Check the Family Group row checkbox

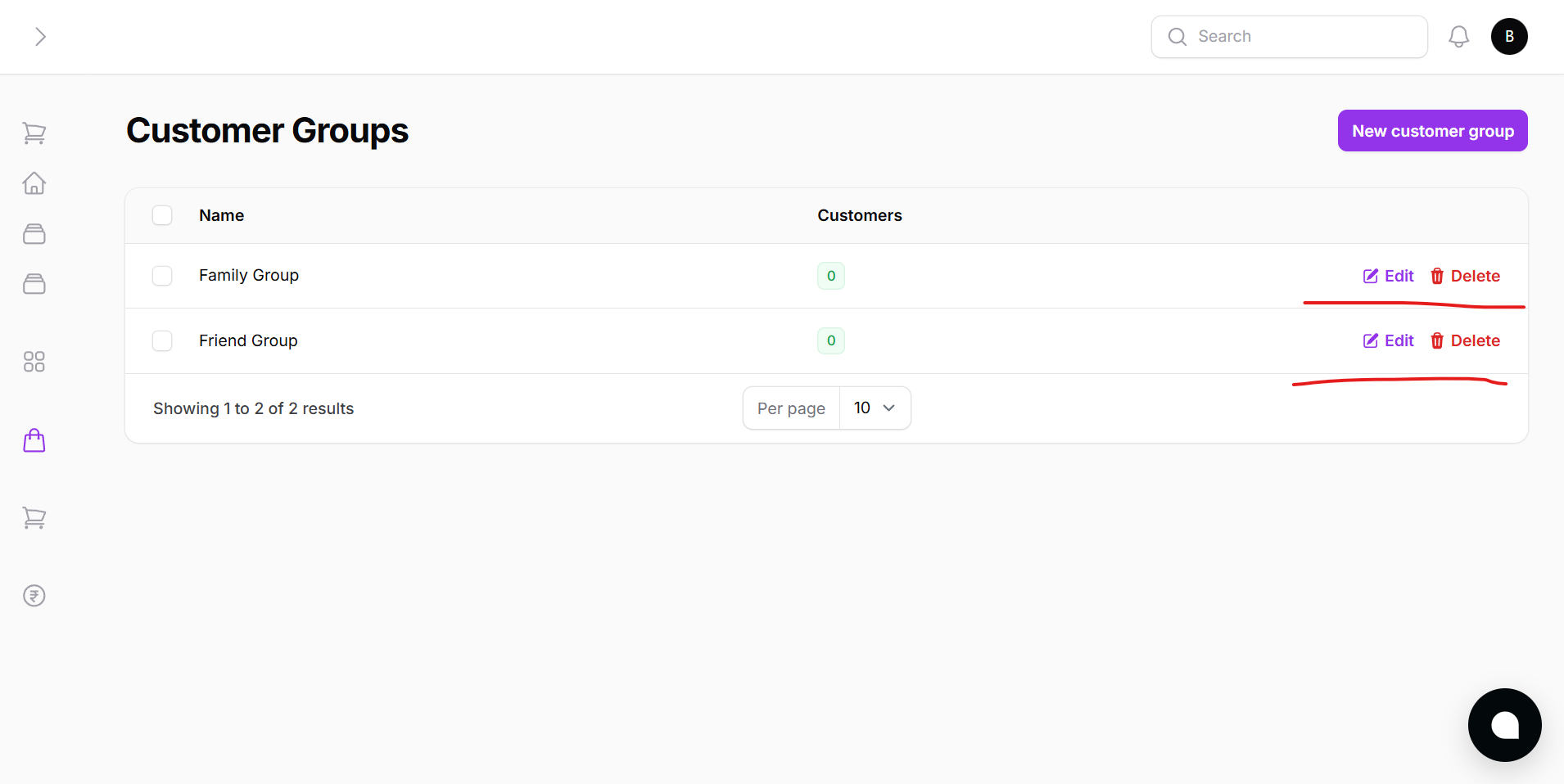click(162, 276)
